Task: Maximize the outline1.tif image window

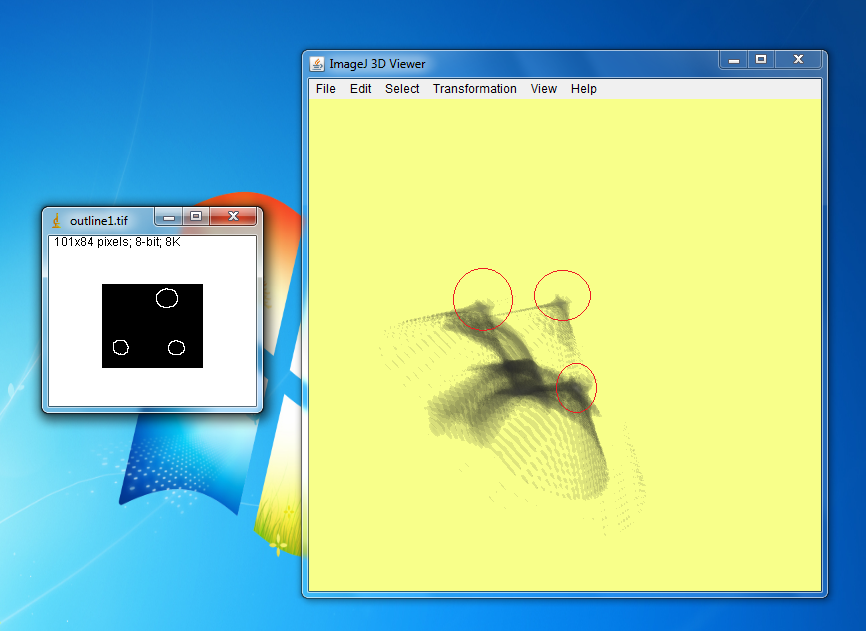Action: (x=196, y=217)
